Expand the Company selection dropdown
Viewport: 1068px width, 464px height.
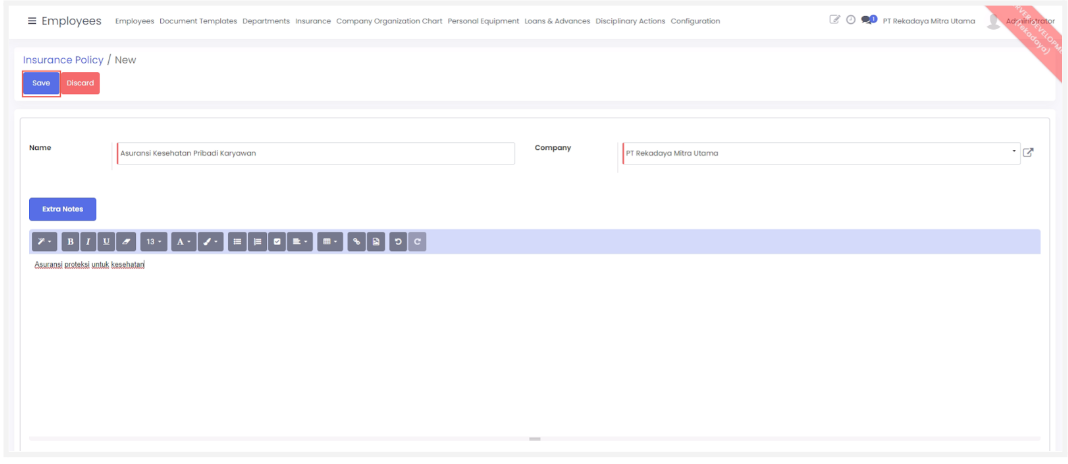tap(1014, 152)
